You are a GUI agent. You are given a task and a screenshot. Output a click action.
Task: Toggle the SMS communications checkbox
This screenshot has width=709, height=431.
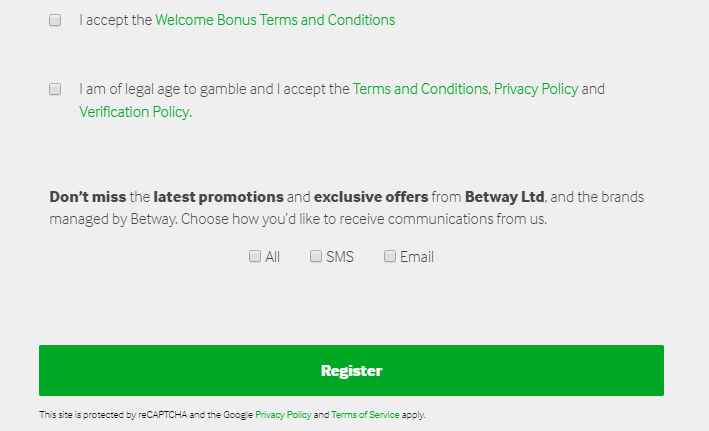(316, 256)
